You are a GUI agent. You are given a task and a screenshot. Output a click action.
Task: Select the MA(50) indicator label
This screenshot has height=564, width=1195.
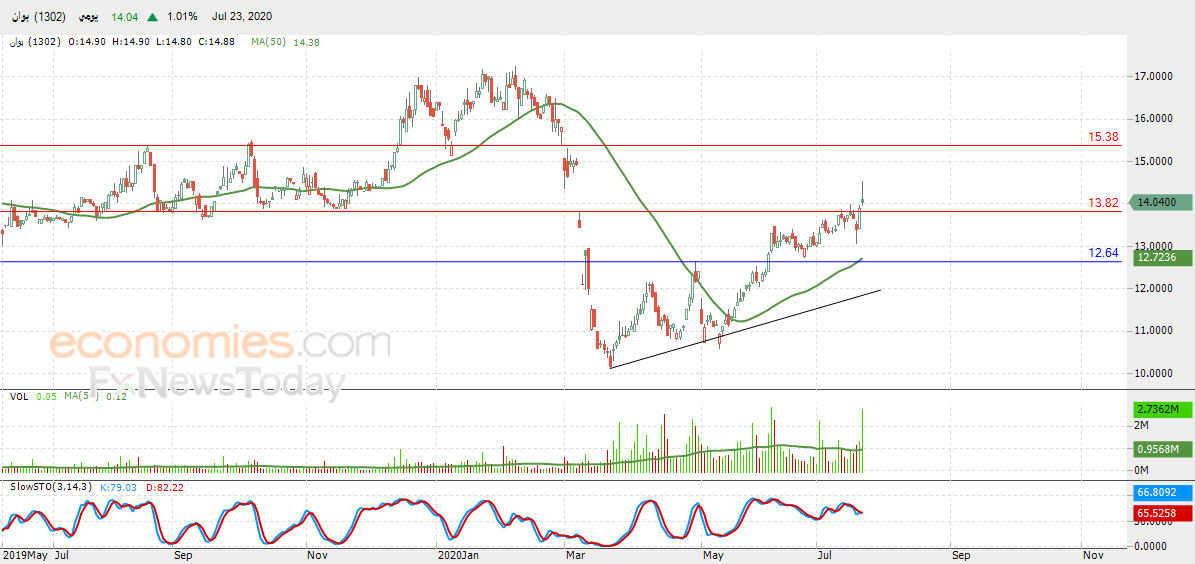click(x=269, y=43)
